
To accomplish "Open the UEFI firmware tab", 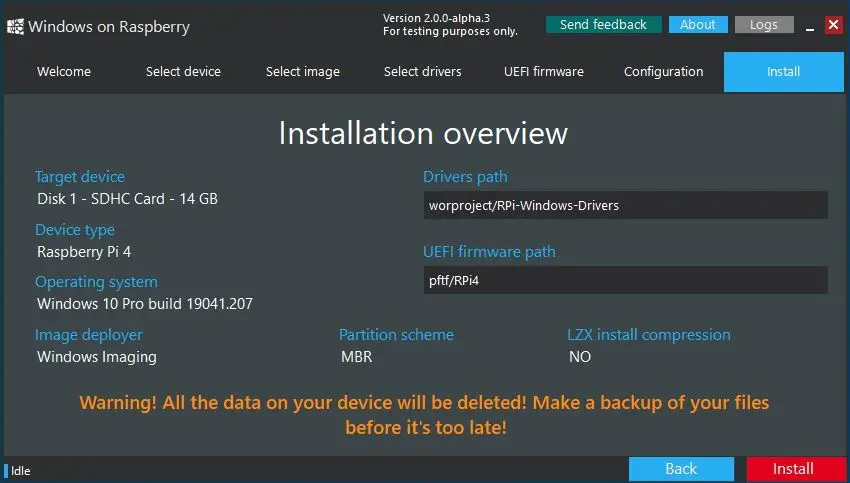I will click(x=544, y=72).
